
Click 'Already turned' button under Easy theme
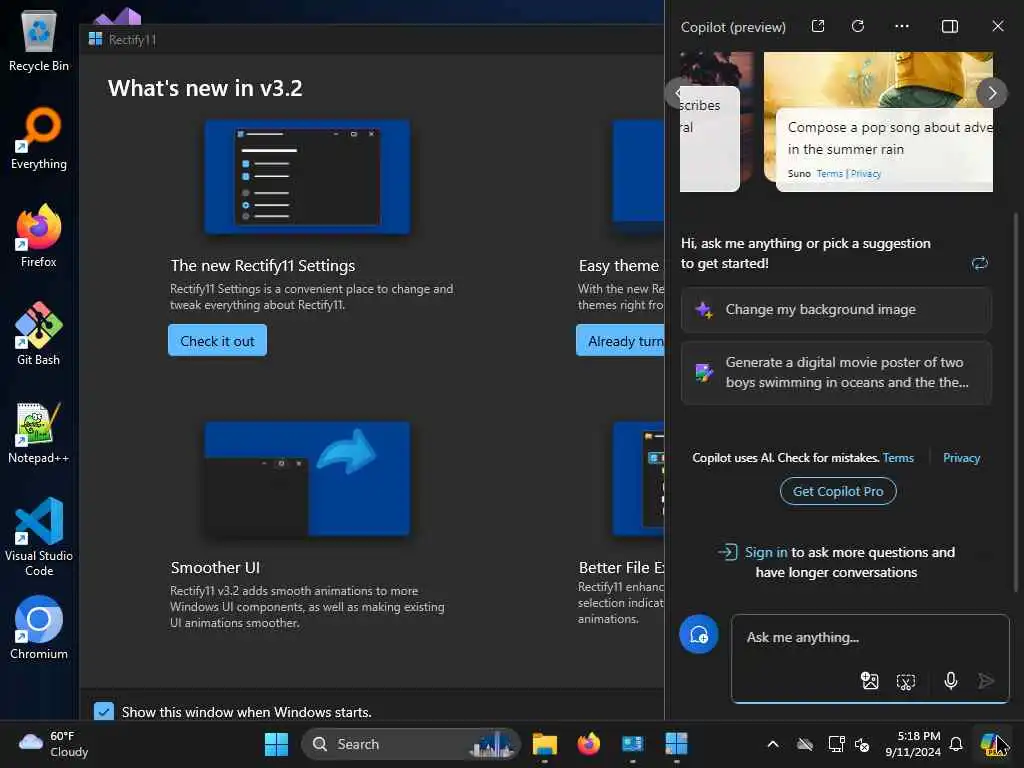(x=620, y=341)
